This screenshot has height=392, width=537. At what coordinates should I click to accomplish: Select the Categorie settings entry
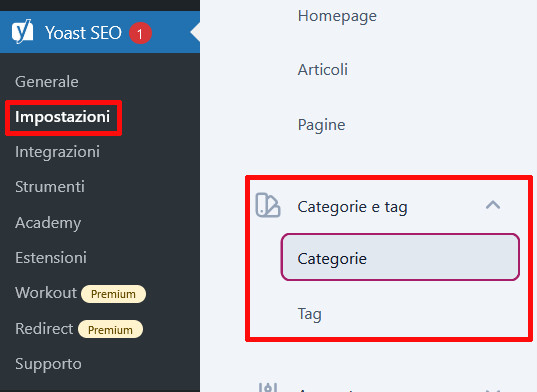tap(400, 257)
